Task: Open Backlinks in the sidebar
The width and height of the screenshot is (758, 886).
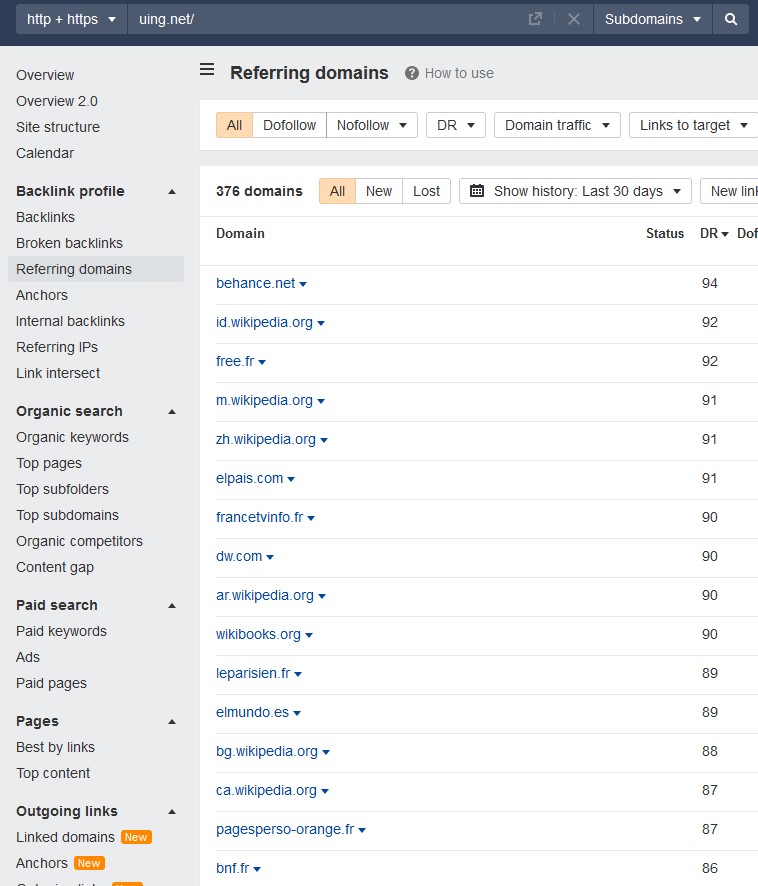Action: 45,217
